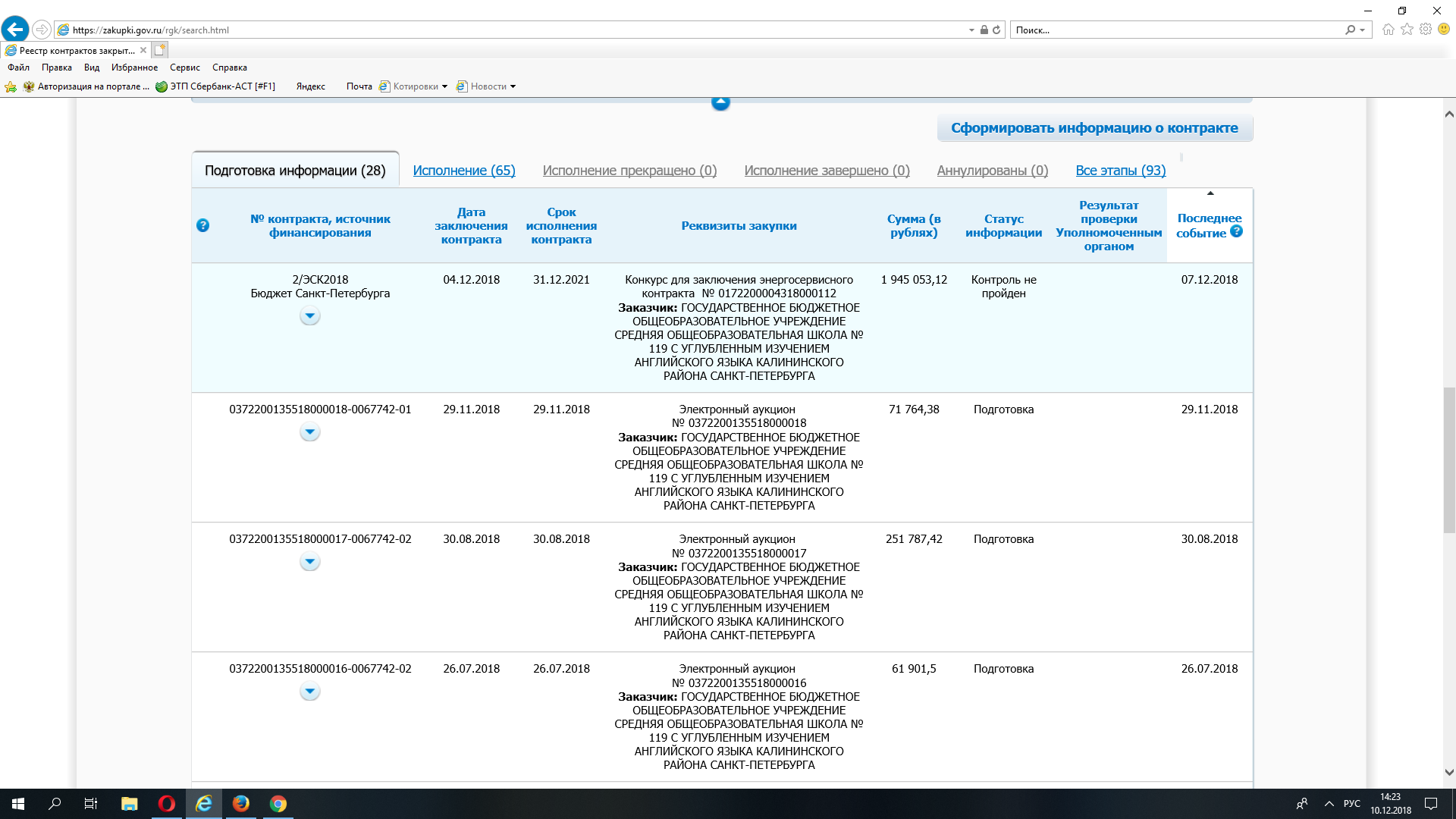
Task: Expand contract 0372200135518000016-0067742-02 details
Action: point(309,692)
